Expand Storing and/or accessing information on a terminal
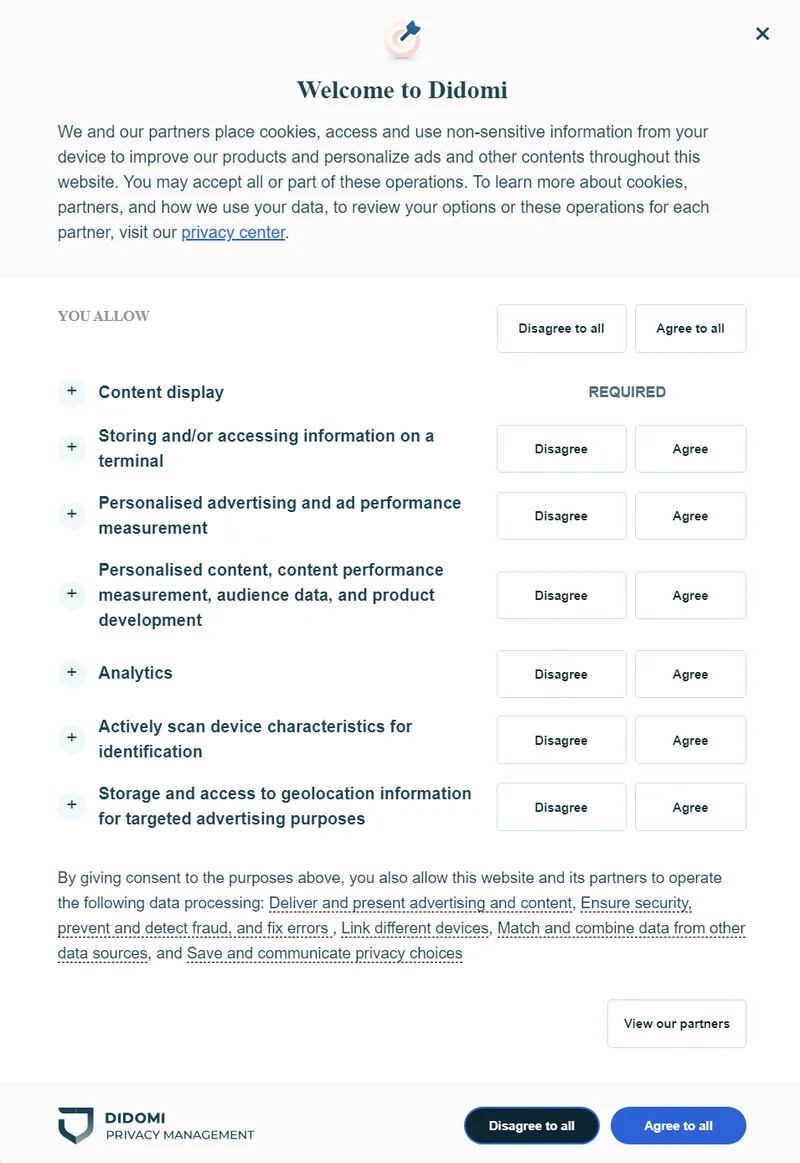800x1163 pixels. pyautogui.click(x=71, y=448)
